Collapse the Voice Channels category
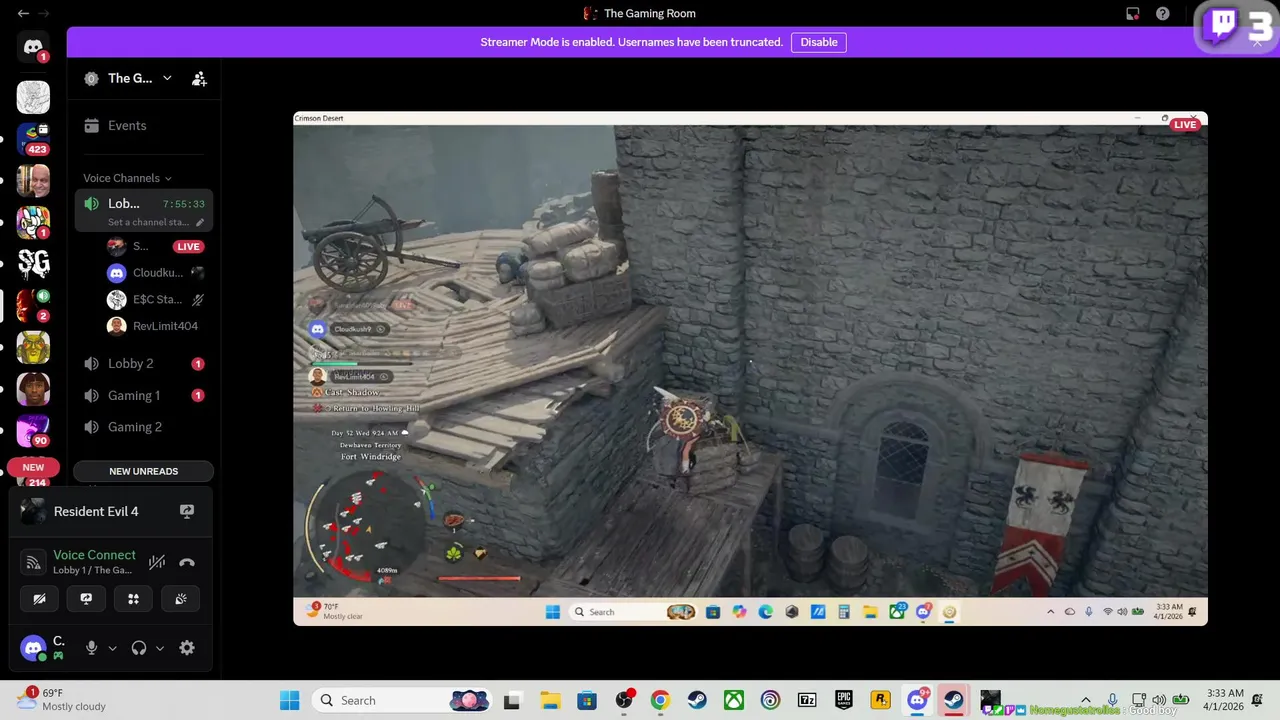Viewport: 1280px width, 720px height. [127, 178]
